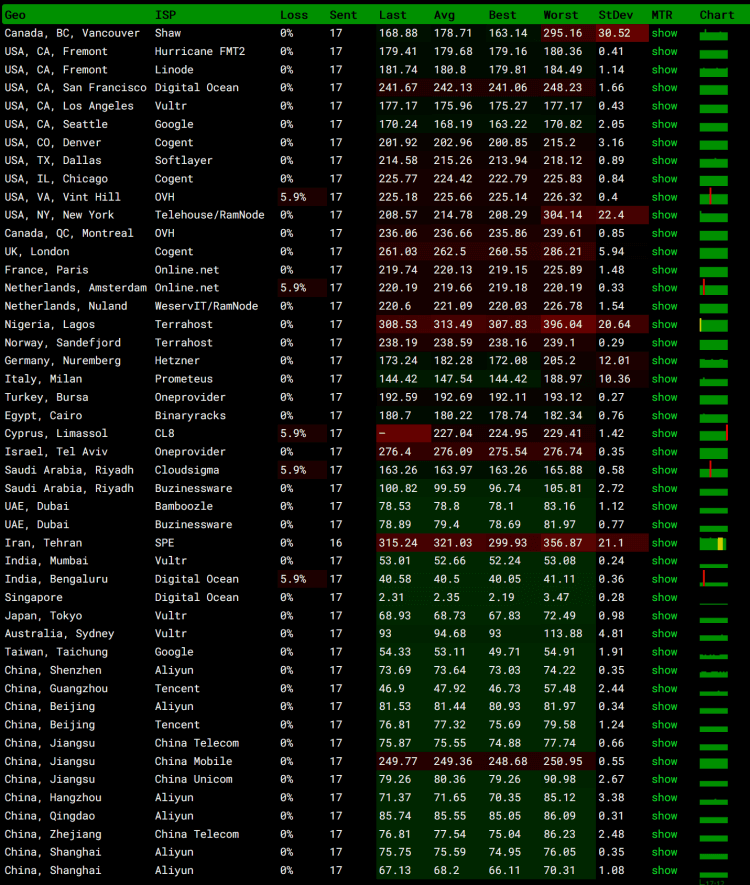Screen dimensions: 750x885
Task: Click show for Fremont Linode row
Action: 664,69
